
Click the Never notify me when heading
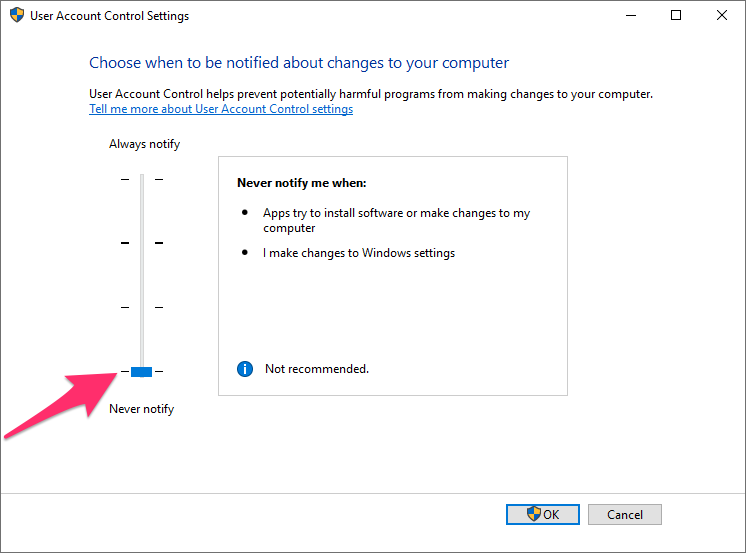[x=302, y=183]
